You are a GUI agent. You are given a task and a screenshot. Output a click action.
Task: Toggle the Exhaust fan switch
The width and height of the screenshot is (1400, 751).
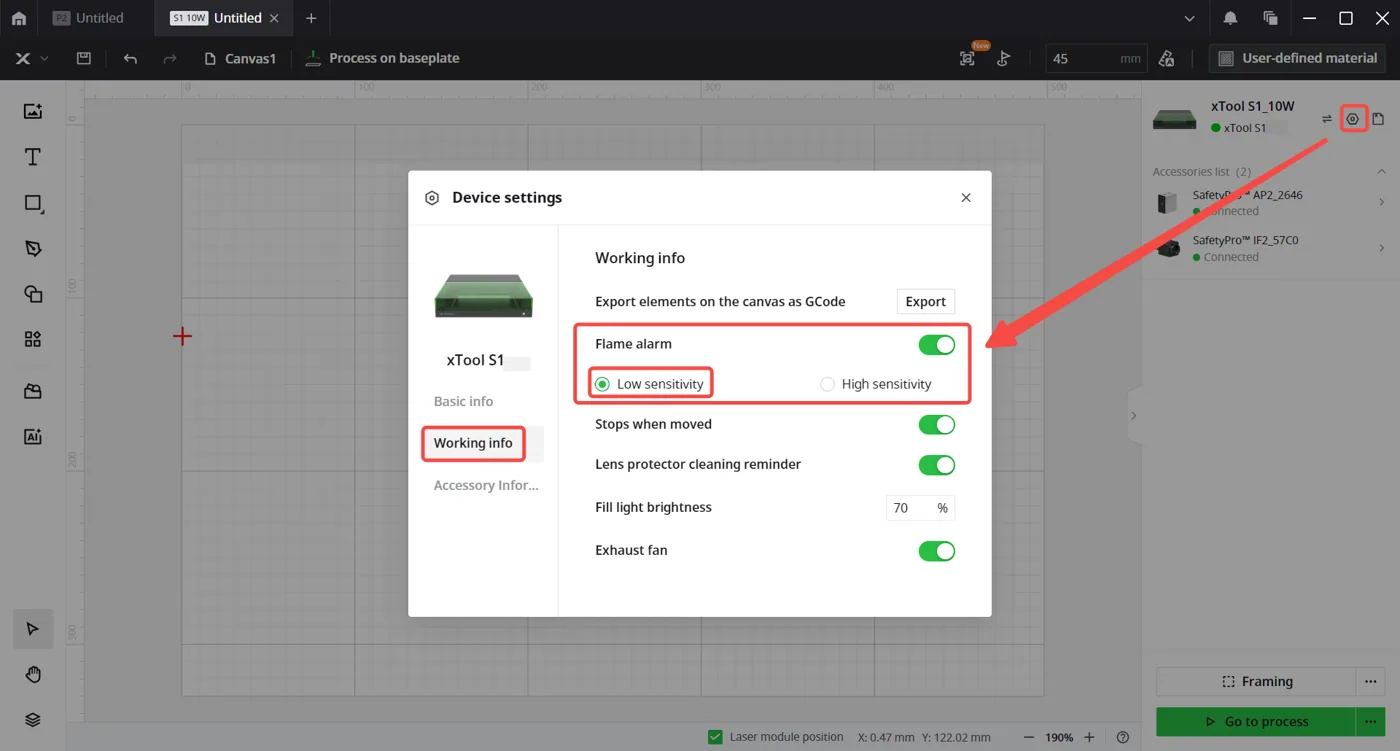937,551
